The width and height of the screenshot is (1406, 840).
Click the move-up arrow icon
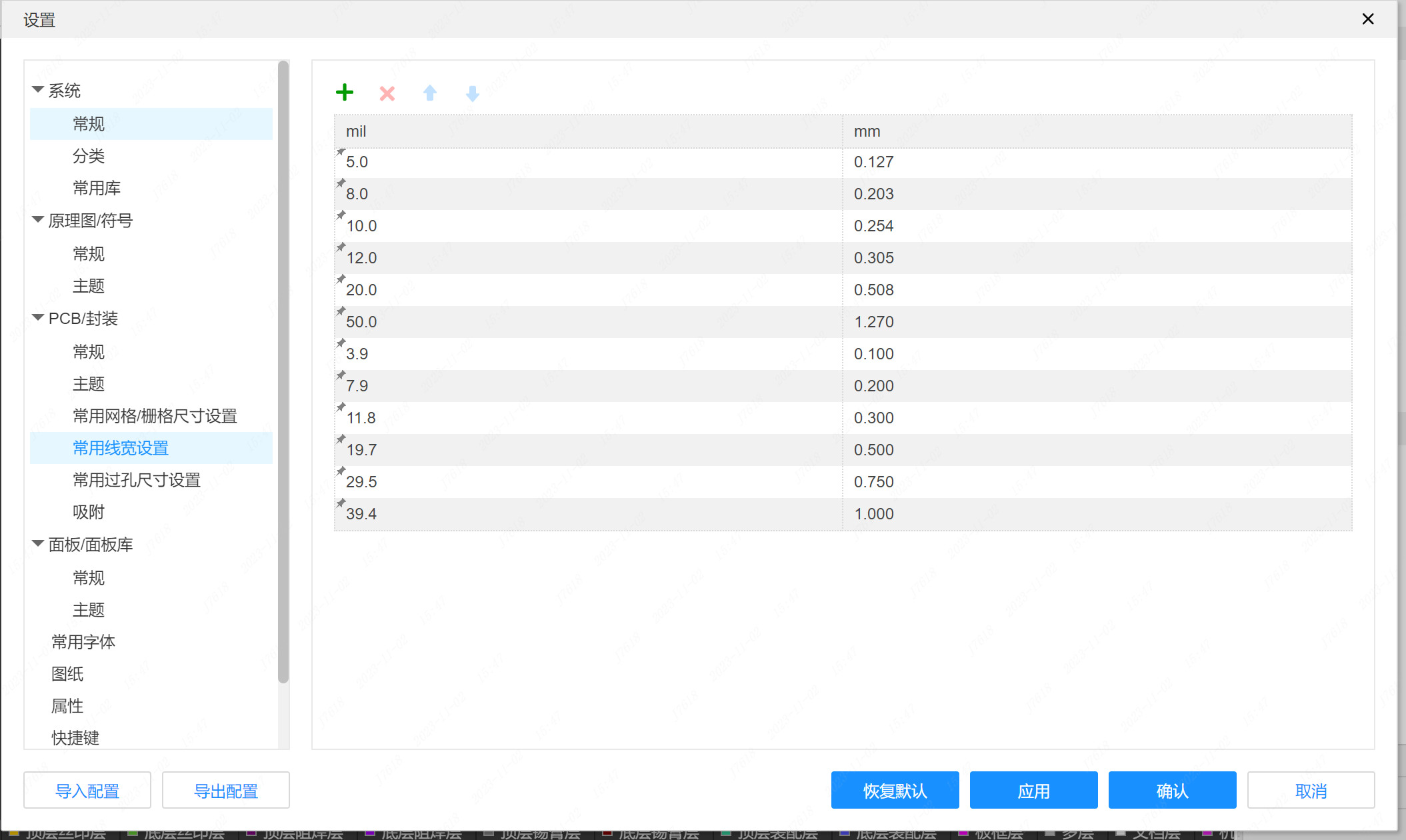coord(430,93)
